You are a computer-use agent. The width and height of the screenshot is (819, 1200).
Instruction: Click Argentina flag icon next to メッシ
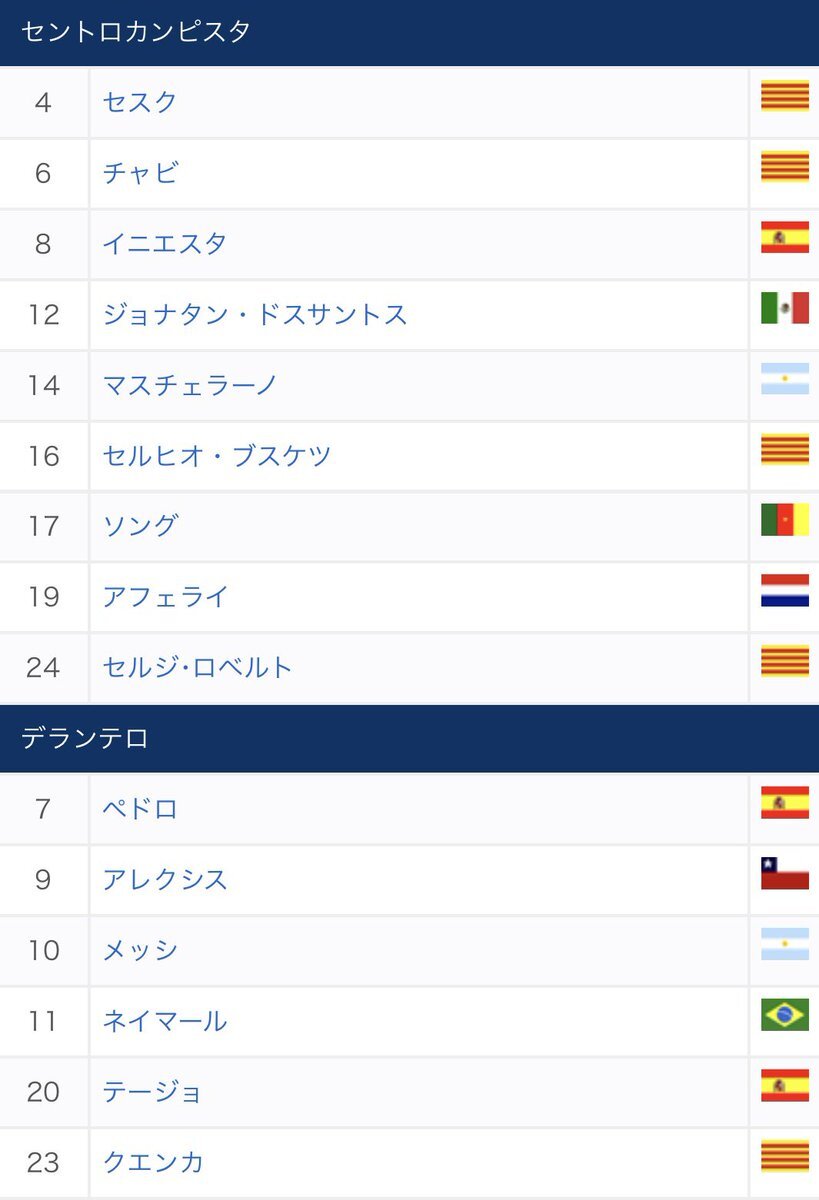pyautogui.click(x=785, y=944)
